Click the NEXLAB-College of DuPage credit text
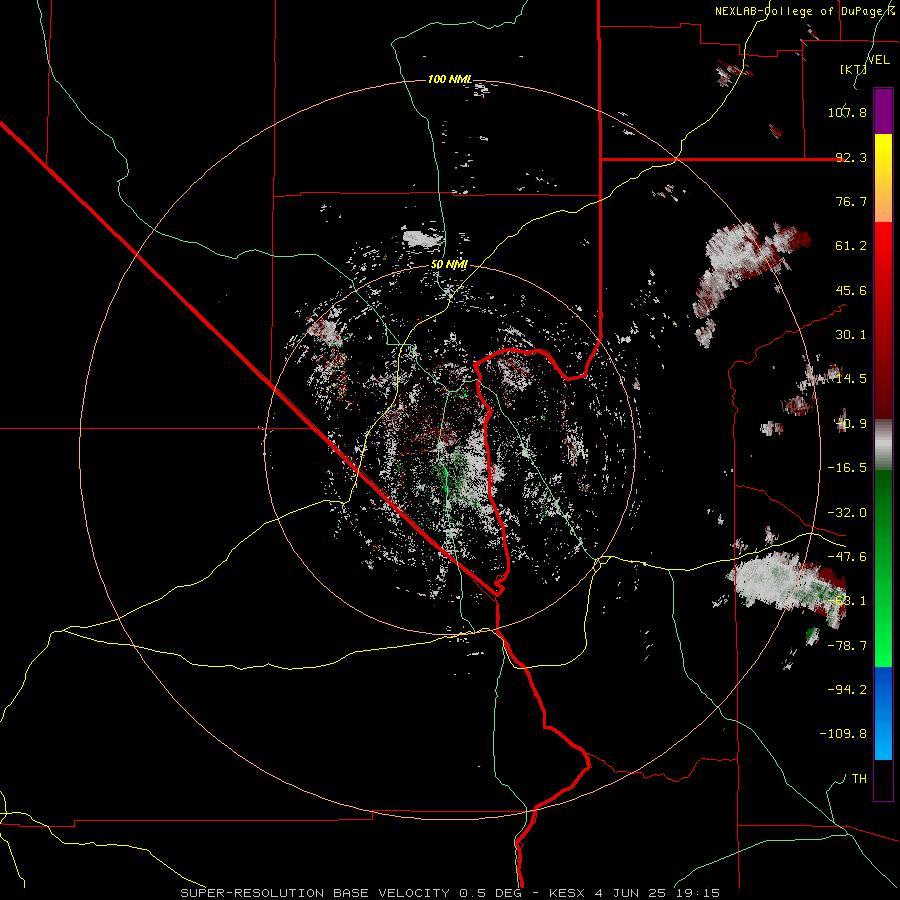900x900 pixels. (x=805, y=11)
